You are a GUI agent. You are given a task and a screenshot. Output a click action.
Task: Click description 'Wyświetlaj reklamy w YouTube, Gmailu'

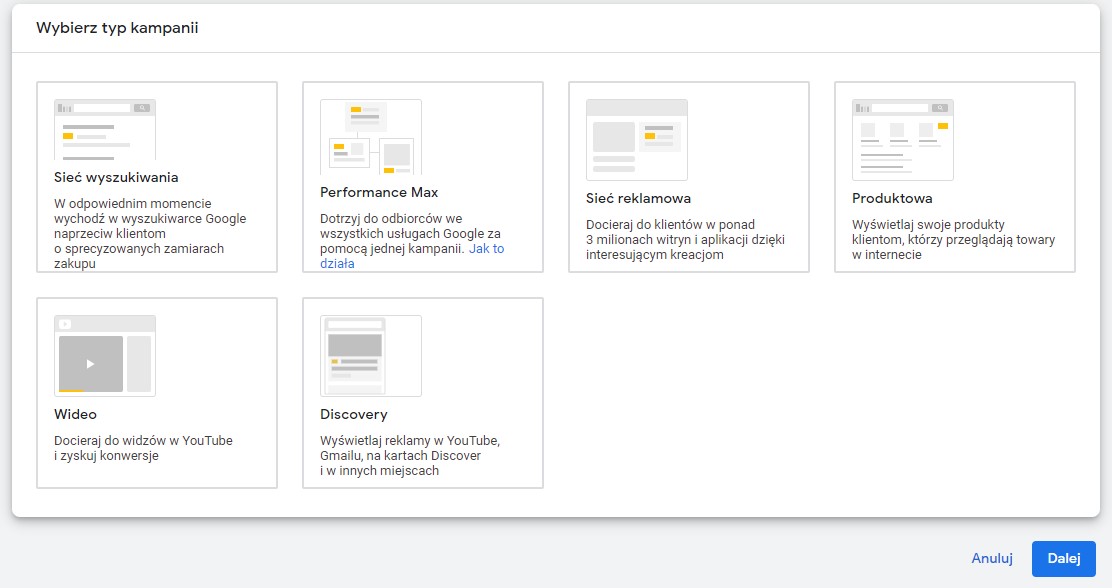[410, 455]
